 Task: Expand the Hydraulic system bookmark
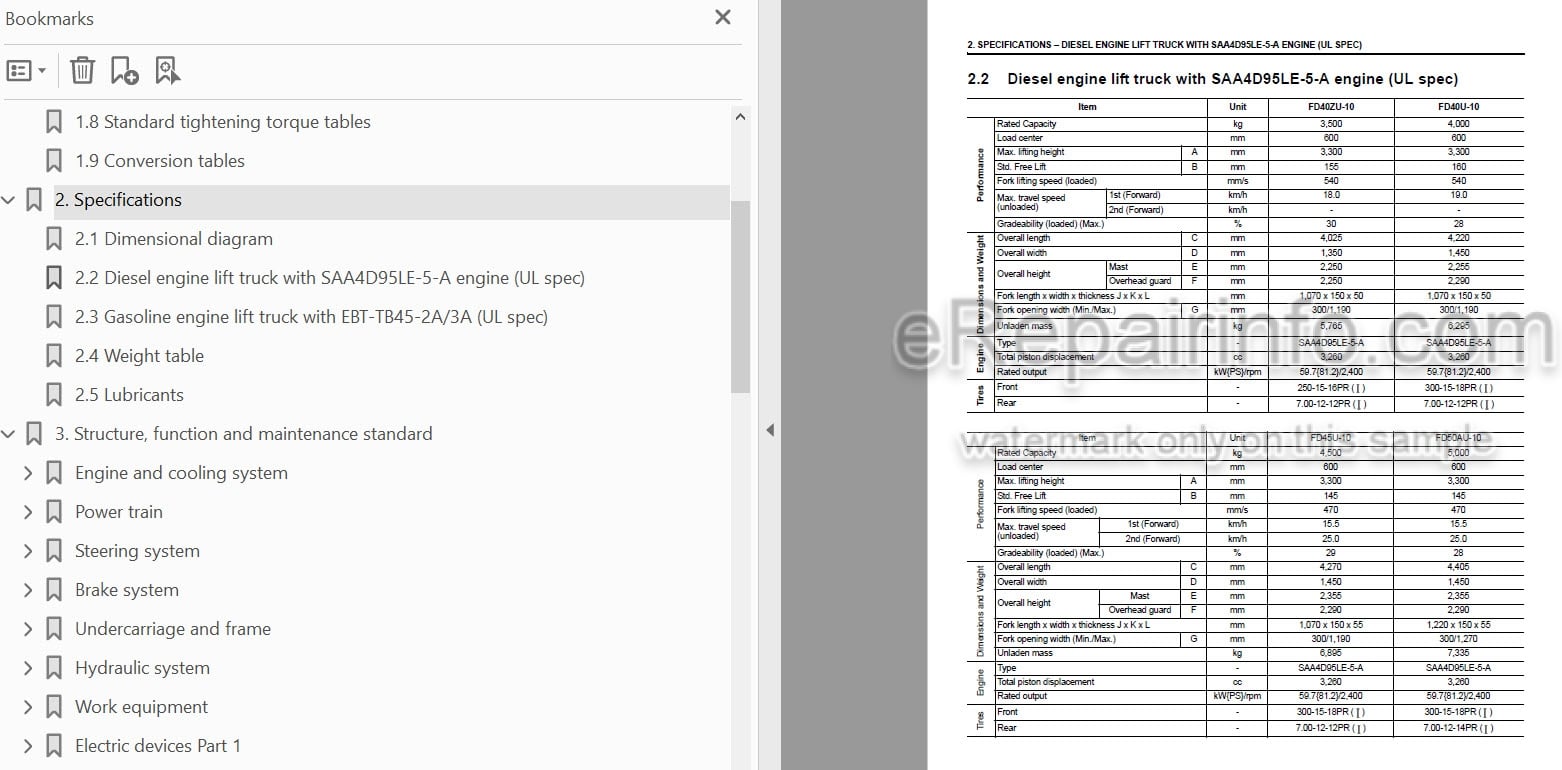(28, 668)
